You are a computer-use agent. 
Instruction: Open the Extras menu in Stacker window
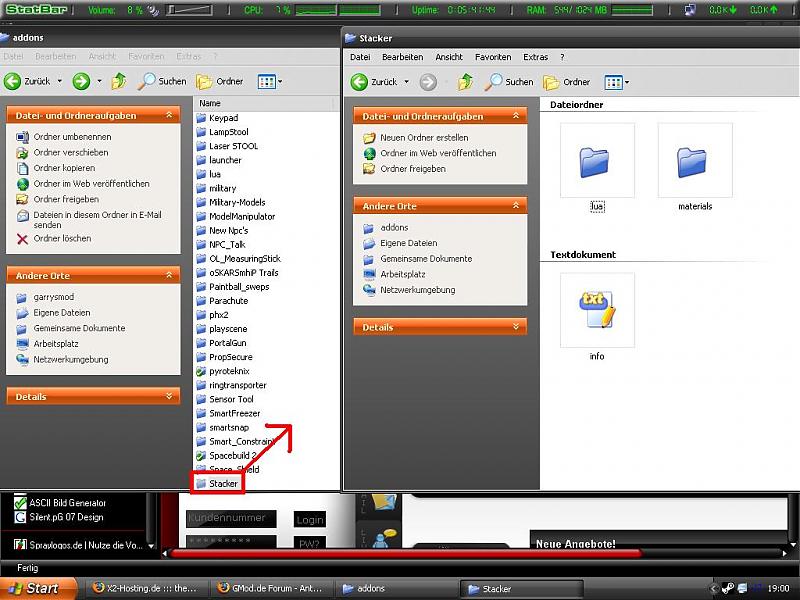535,57
